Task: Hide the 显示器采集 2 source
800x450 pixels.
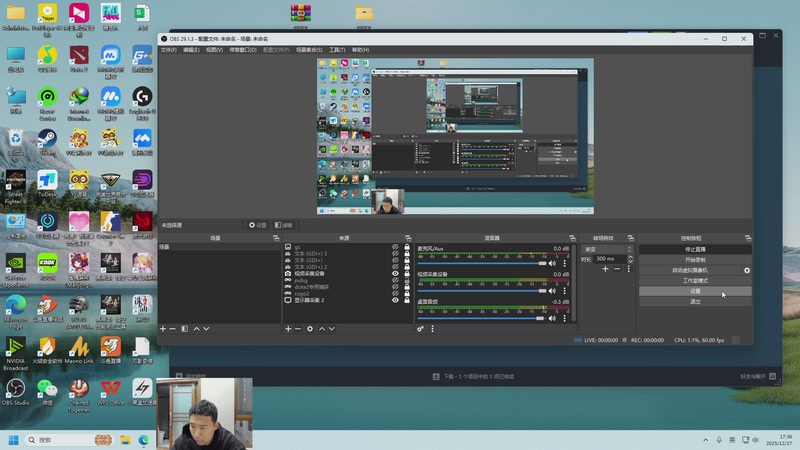Action: click(x=395, y=300)
